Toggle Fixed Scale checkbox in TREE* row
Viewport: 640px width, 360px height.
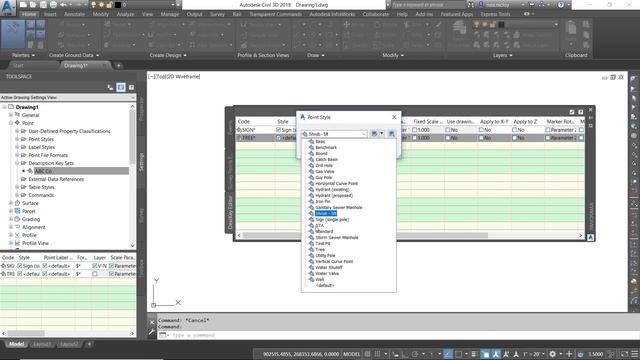click(x=415, y=138)
